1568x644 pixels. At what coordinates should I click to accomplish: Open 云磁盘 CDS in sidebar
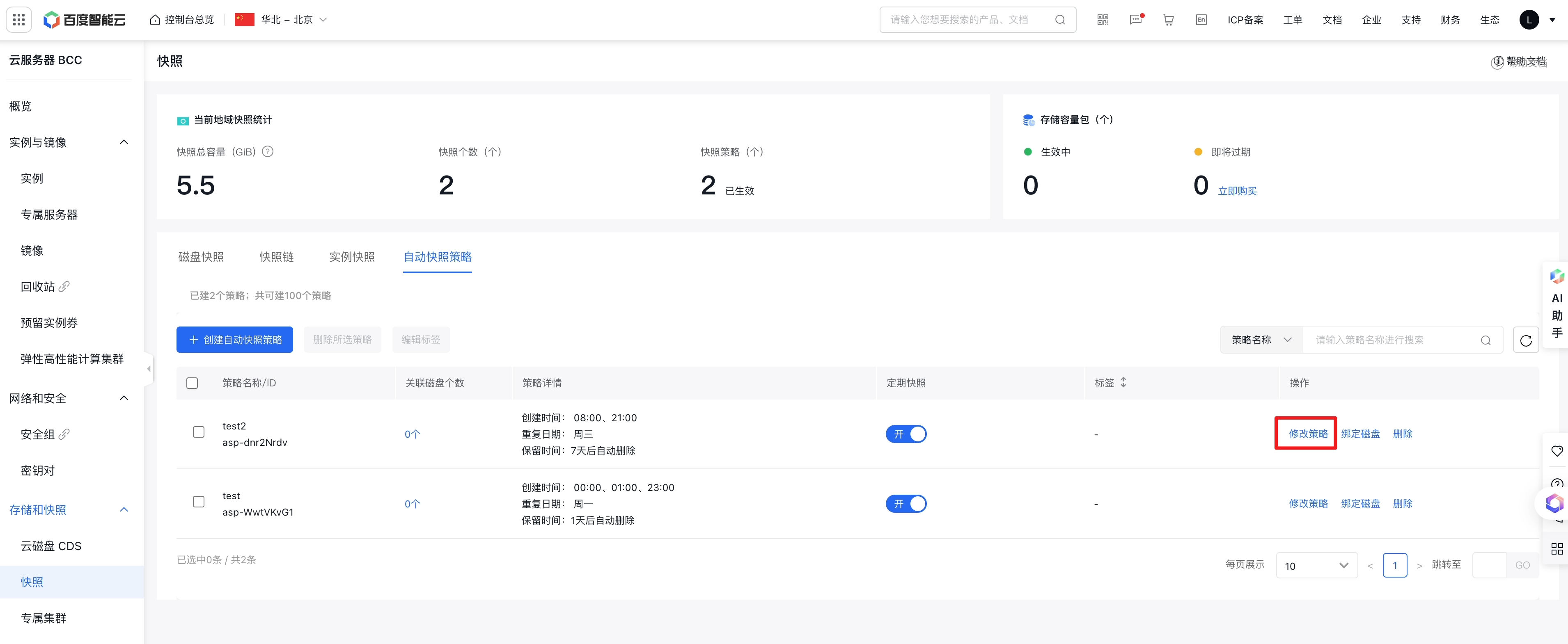pos(51,546)
